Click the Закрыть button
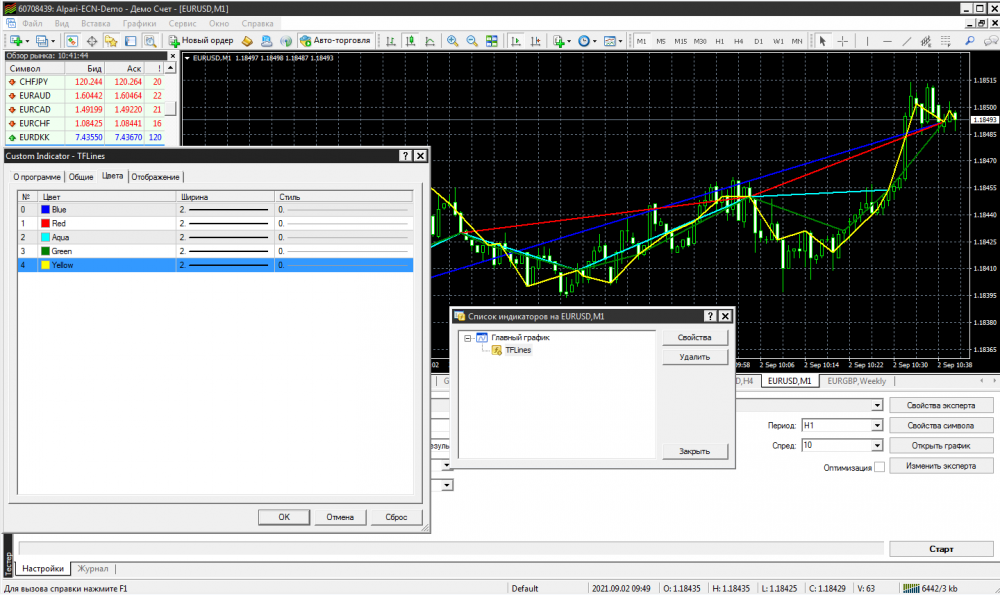Image resolution: width=1000 pixels, height=595 pixels. pyautogui.click(x=695, y=451)
